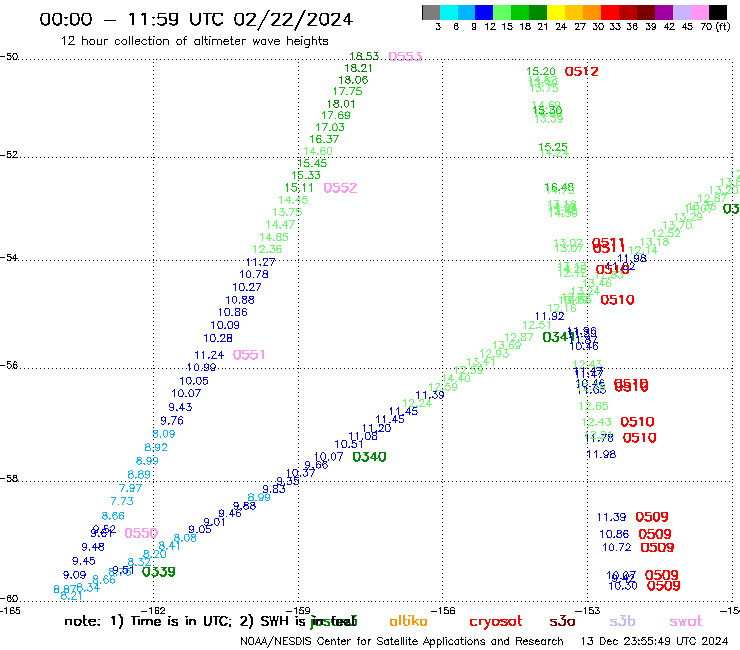The width and height of the screenshot is (740, 650).
Task: Click the title '00:00 – 11:59 UTC 02/22/2024'
Action: [x=196, y=19]
